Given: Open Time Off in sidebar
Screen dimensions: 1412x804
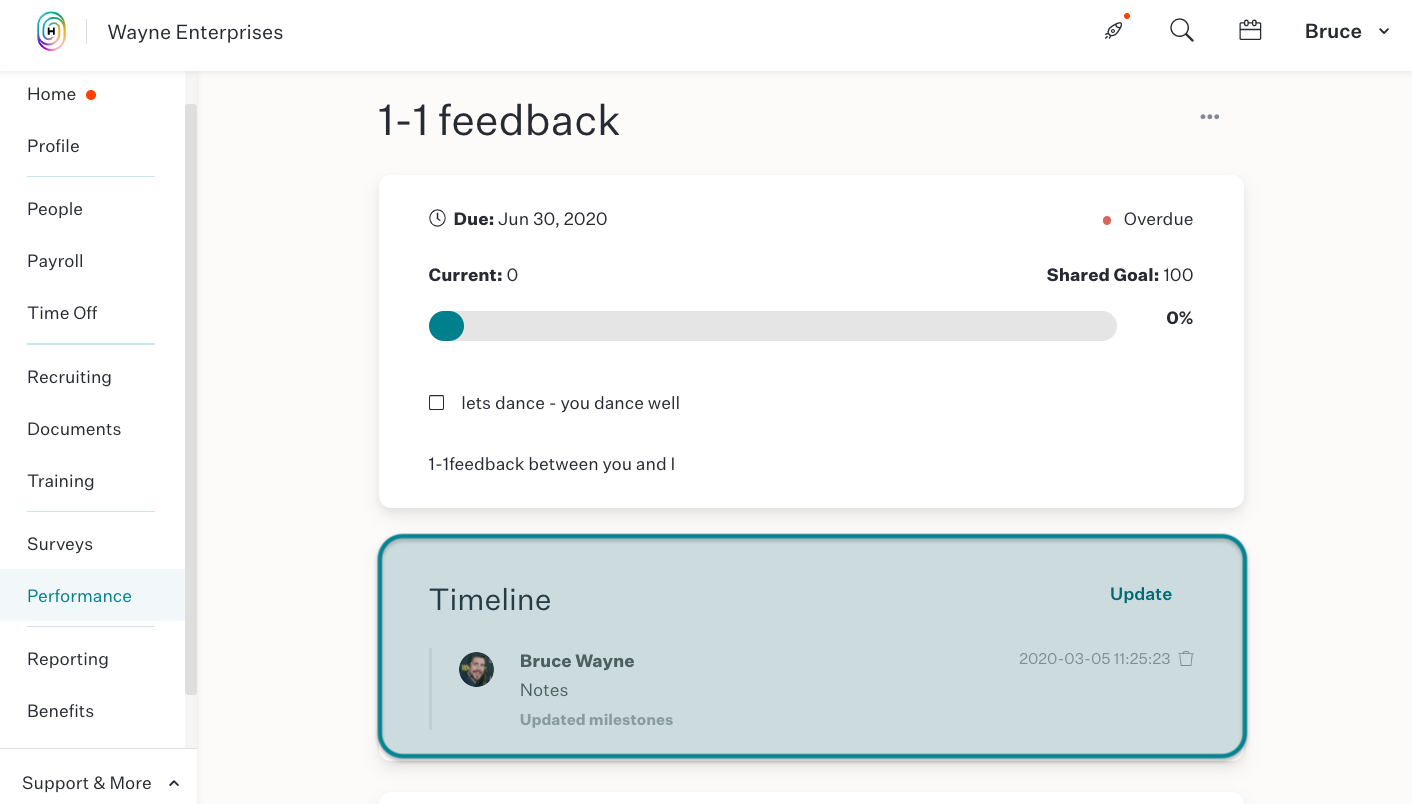Looking at the screenshot, I should [62, 313].
